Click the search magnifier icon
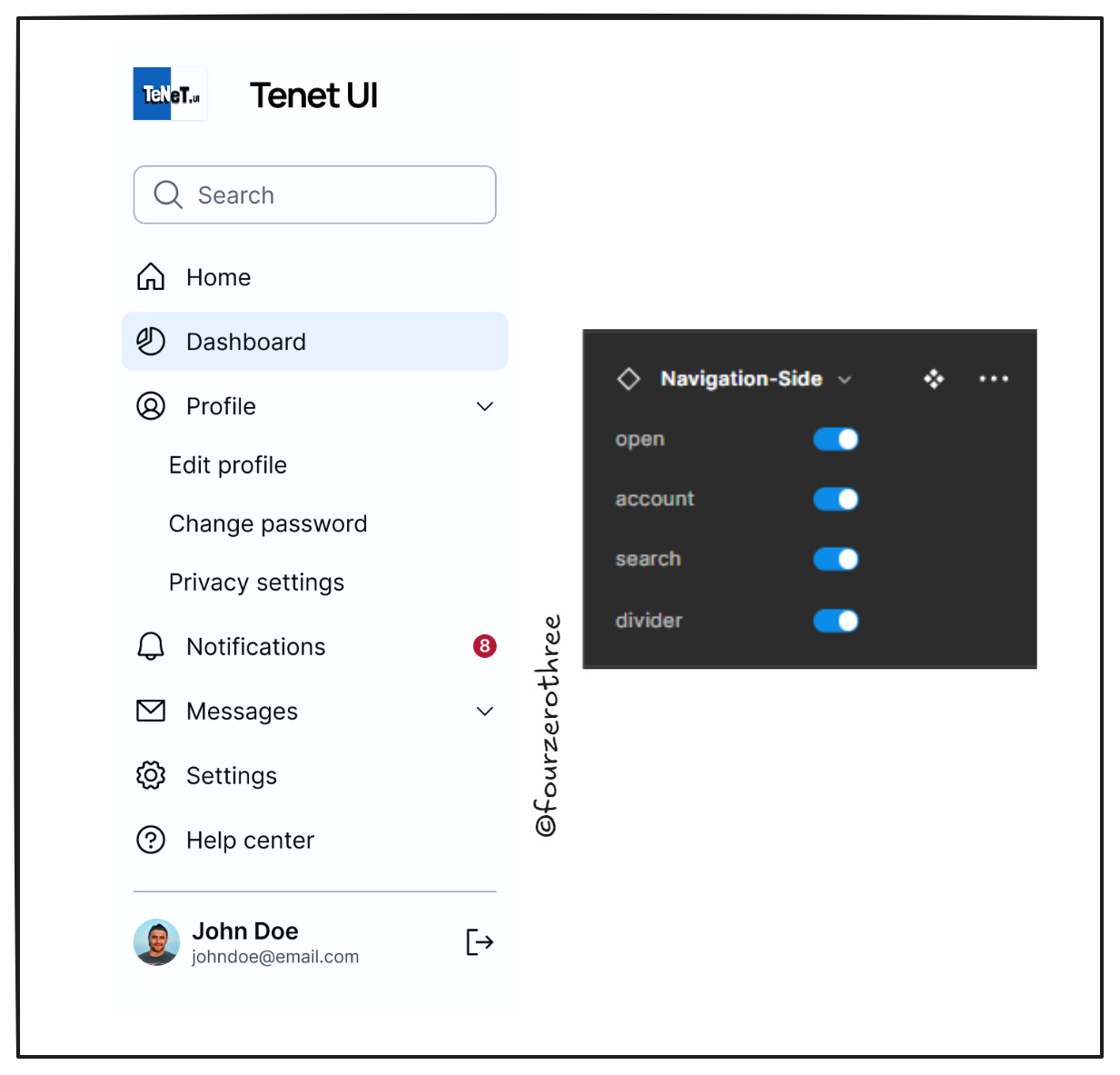Image resolution: width=1120 pixels, height=1075 pixels. (x=168, y=194)
